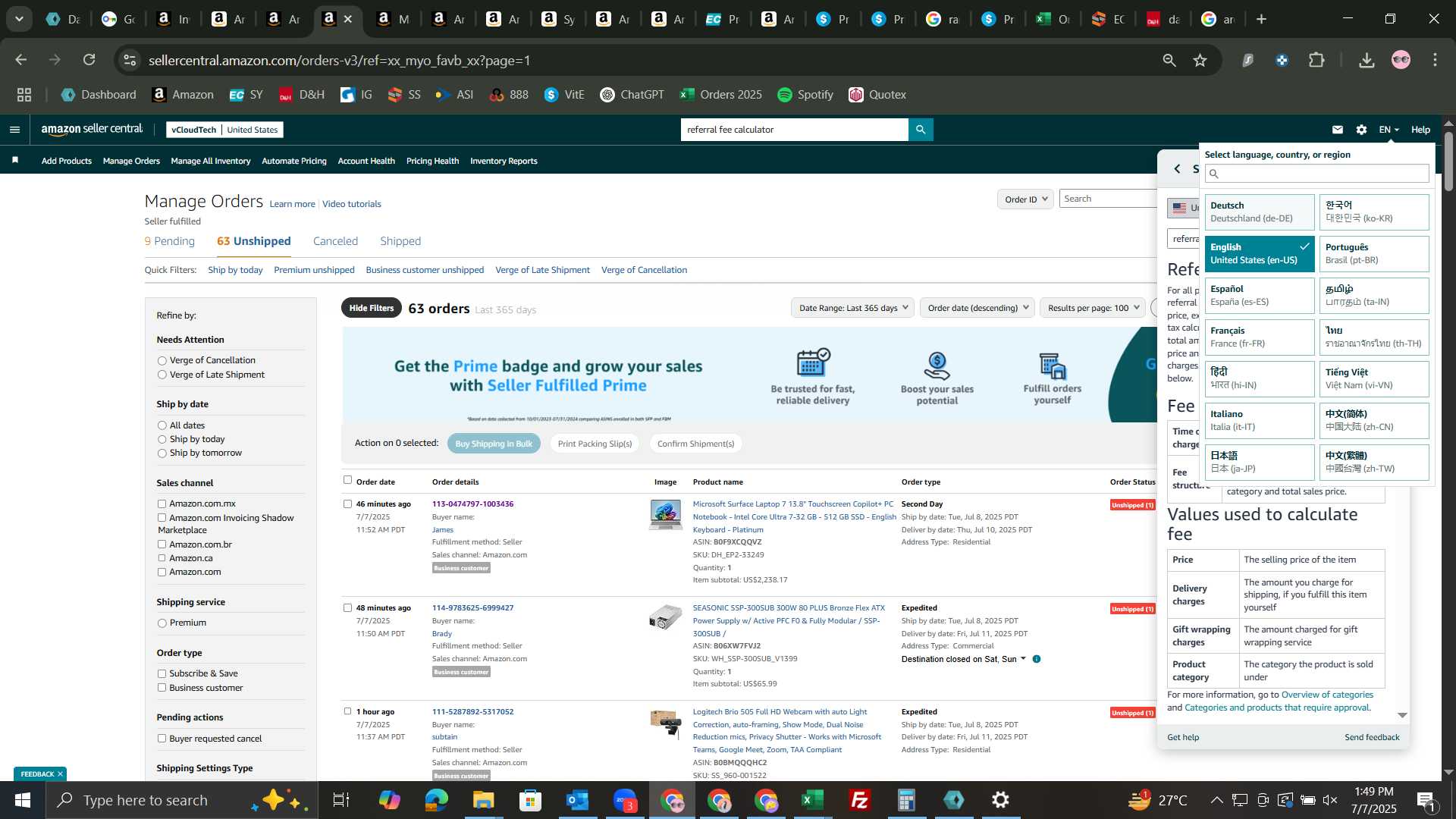Open File Explorer from the taskbar
The height and width of the screenshot is (819, 1456).
pos(483,800)
